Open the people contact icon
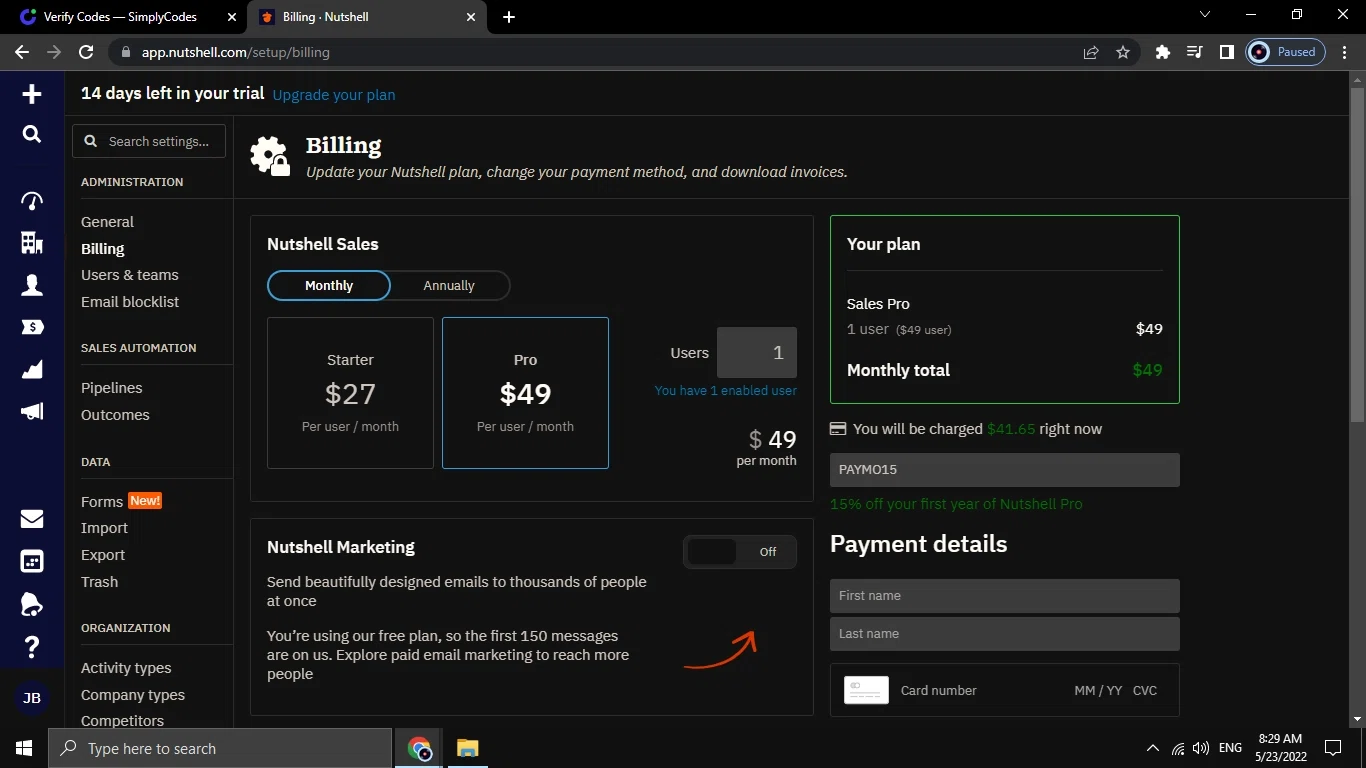This screenshot has height=768, width=1366. [32, 285]
